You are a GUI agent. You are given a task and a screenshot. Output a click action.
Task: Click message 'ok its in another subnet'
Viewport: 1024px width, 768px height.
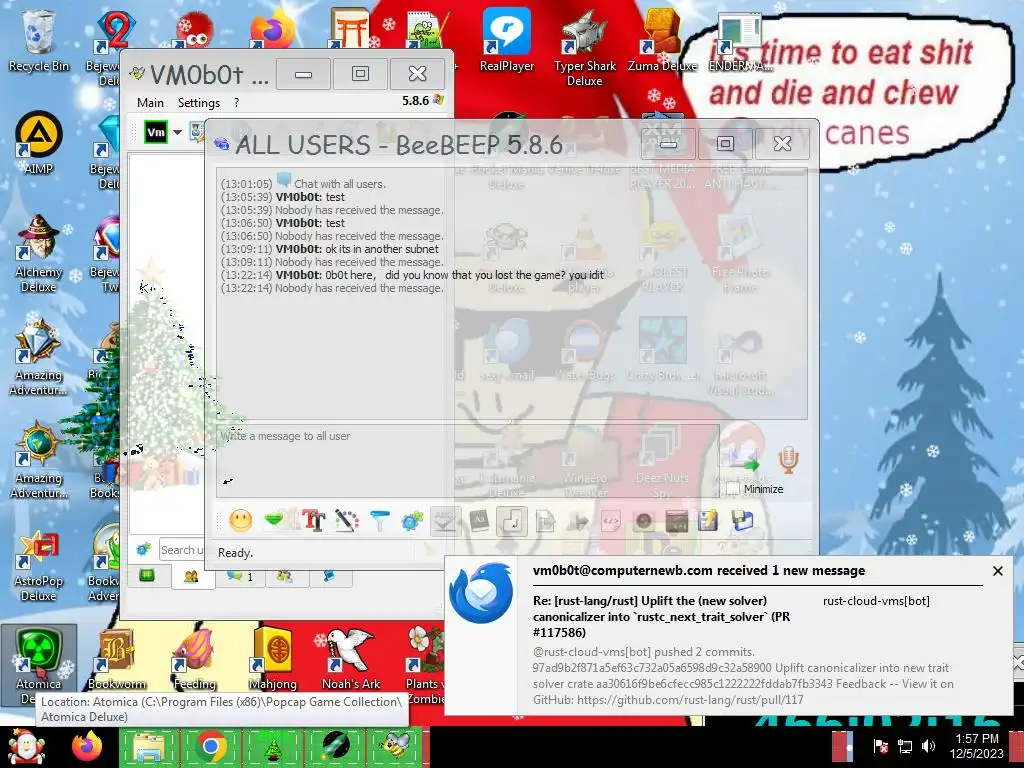click(382, 249)
